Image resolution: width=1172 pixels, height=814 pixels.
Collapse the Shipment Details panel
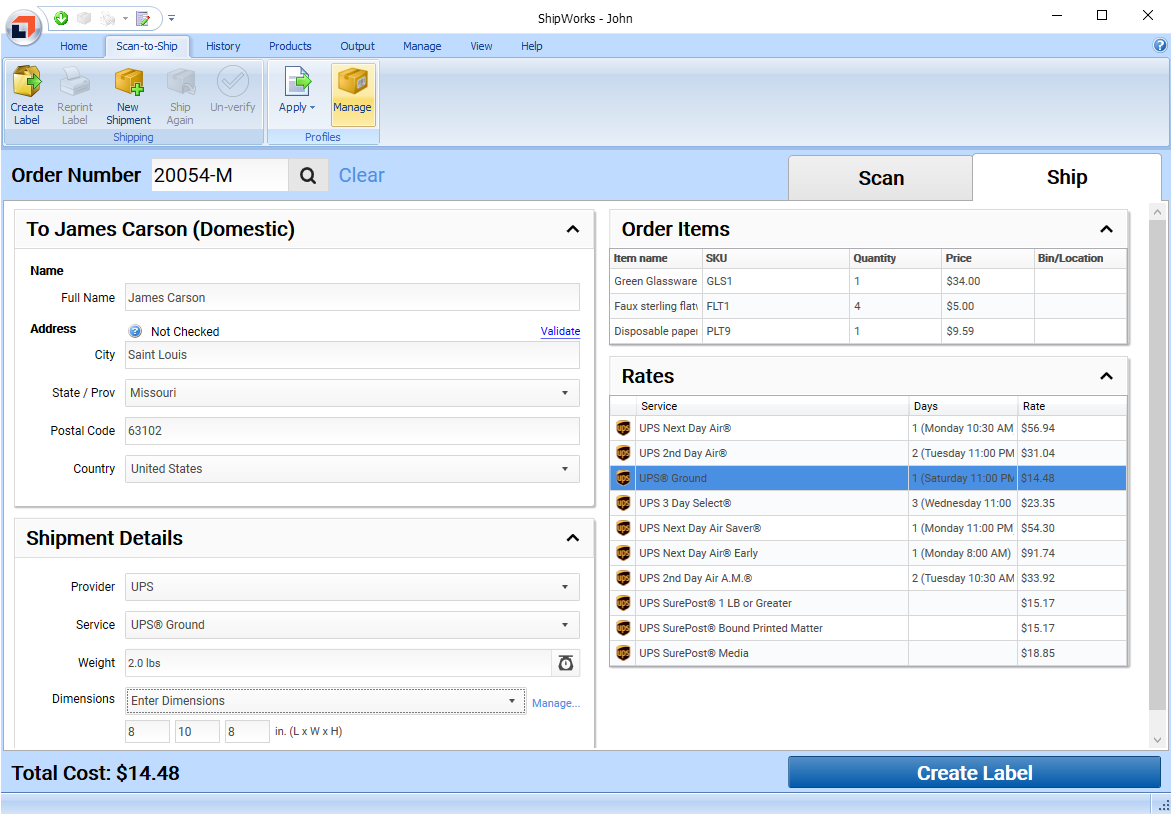coord(573,538)
